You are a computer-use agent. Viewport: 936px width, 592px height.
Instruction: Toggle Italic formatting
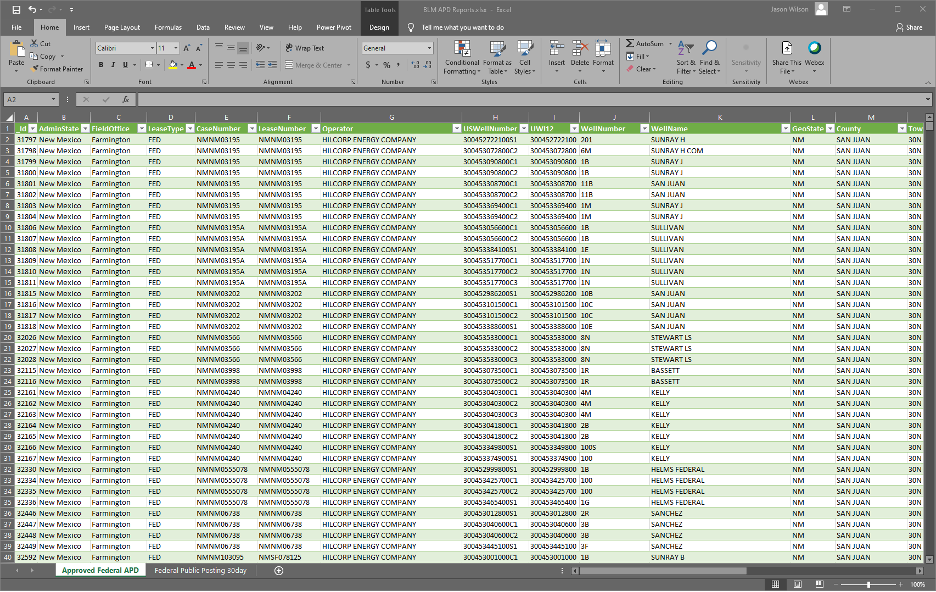[x=113, y=64]
